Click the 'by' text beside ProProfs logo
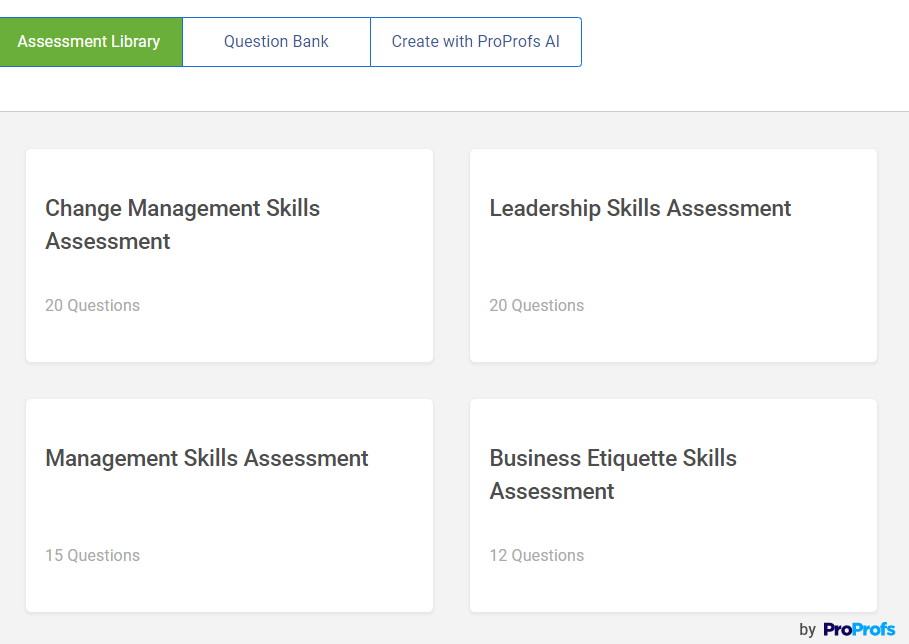The height and width of the screenshot is (644, 909). 808,630
